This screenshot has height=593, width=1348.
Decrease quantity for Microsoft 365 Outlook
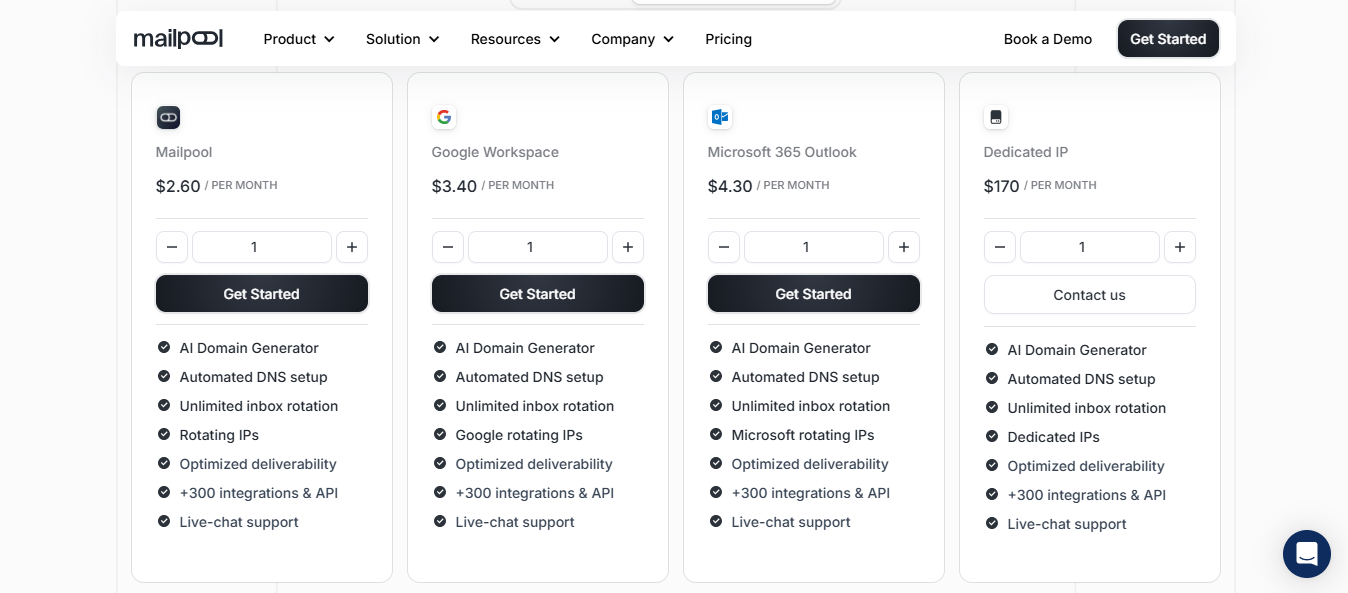pyautogui.click(x=724, y=247)
